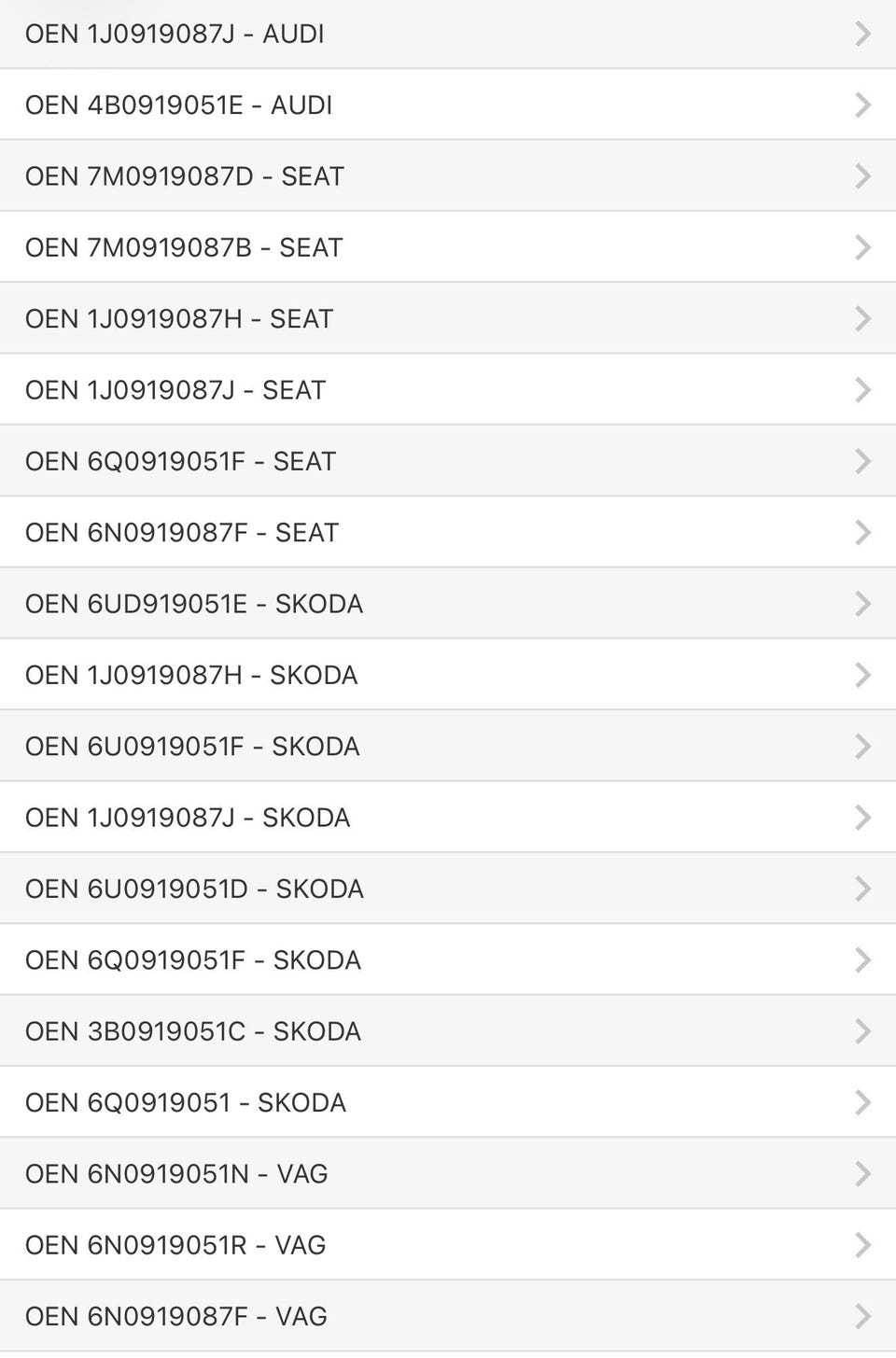Tap chevron beside 6N0919051N - VAG

[x=862, y=1174]
